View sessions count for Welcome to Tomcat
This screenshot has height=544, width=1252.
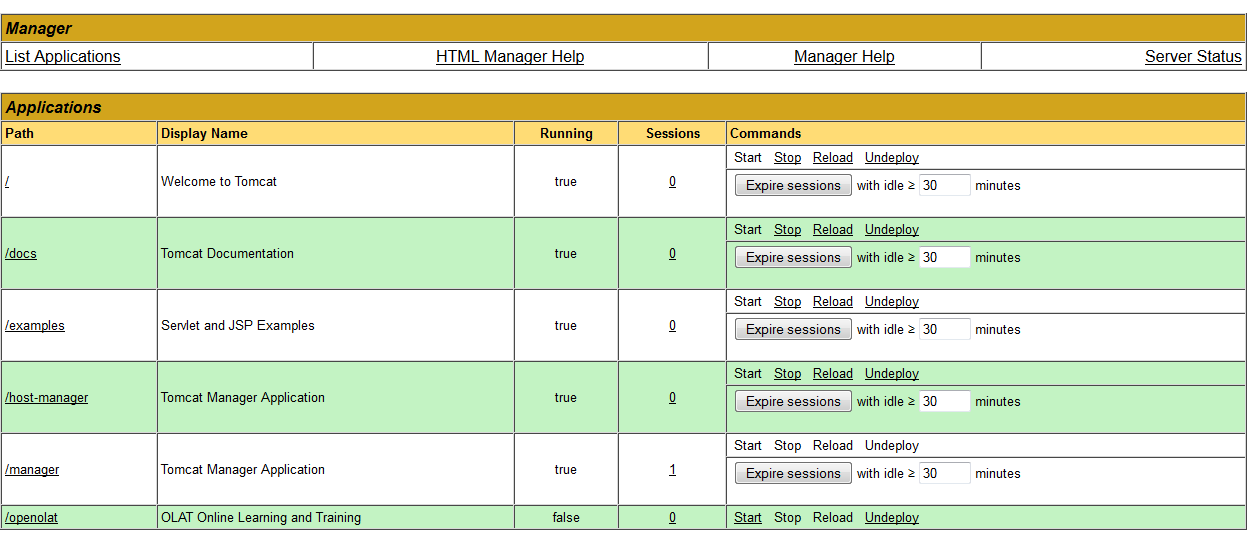(672, 182)
